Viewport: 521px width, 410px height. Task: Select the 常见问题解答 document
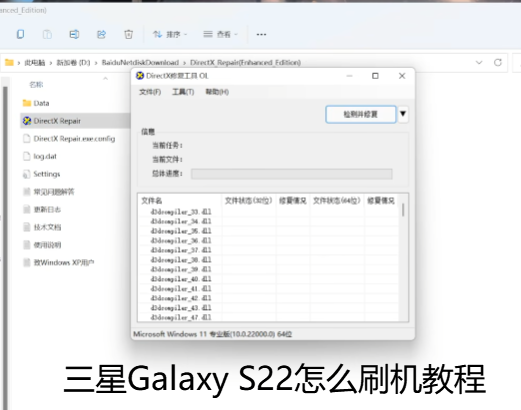48,192
